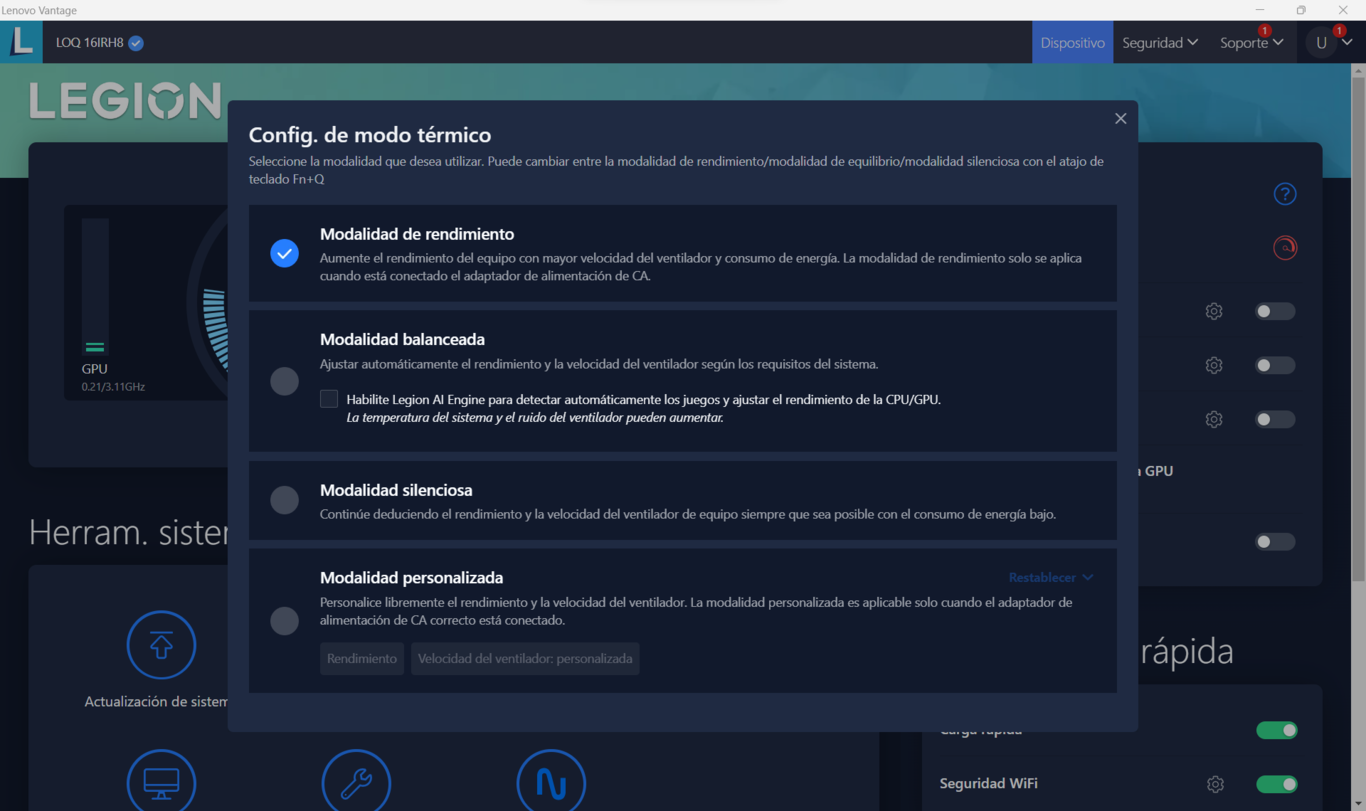Switch to the Dispositivo tab

coord(1072,43)
